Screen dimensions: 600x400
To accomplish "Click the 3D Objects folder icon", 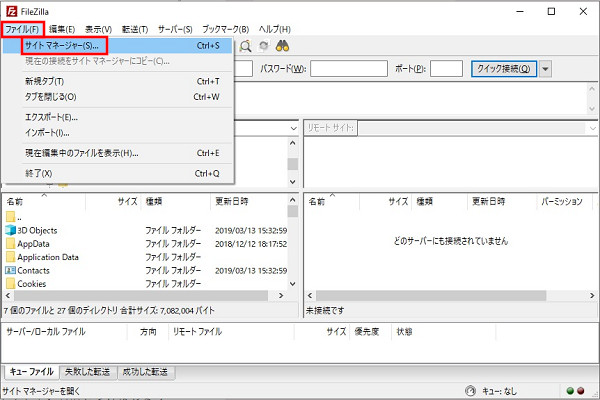I will point(10,230).
